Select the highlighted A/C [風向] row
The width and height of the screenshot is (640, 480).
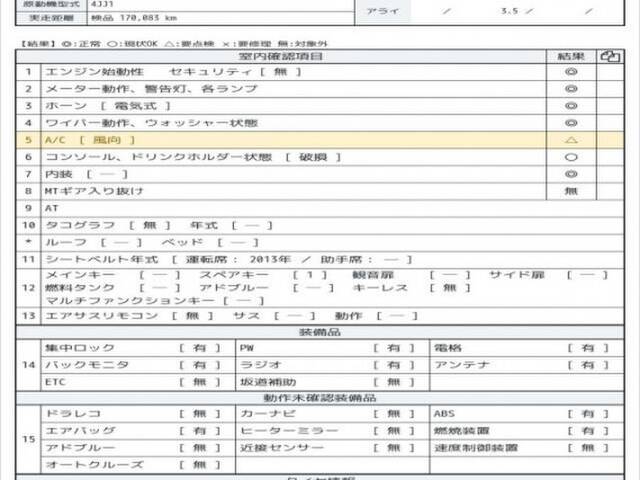[x=320, y=140]
